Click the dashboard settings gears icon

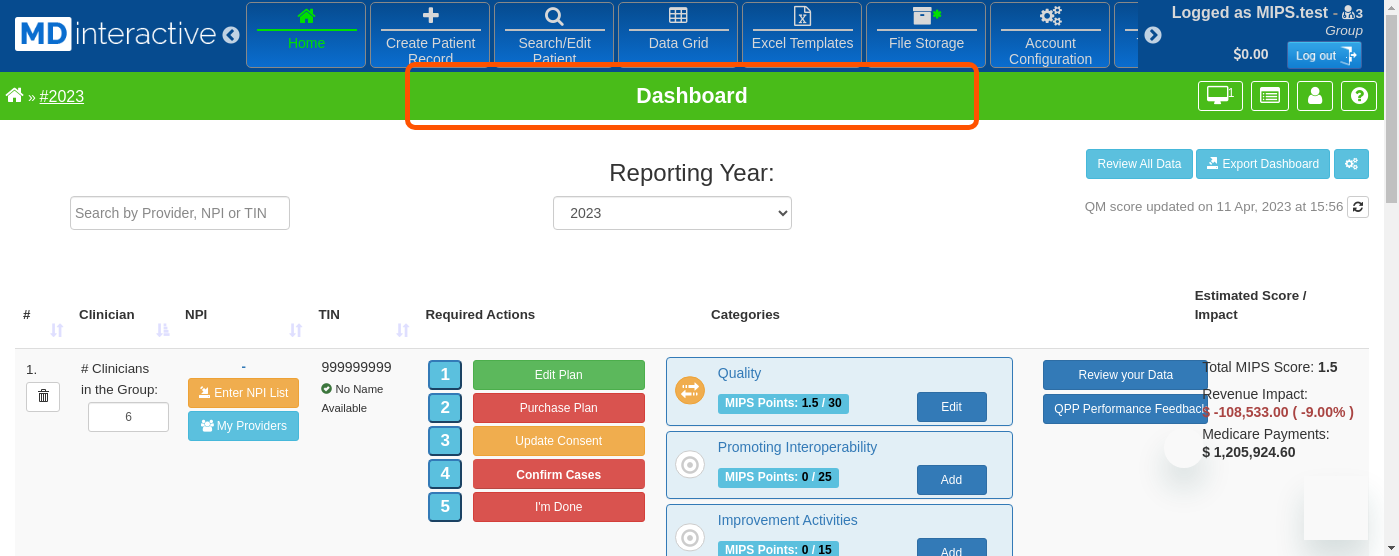(x=1351, y=164)
